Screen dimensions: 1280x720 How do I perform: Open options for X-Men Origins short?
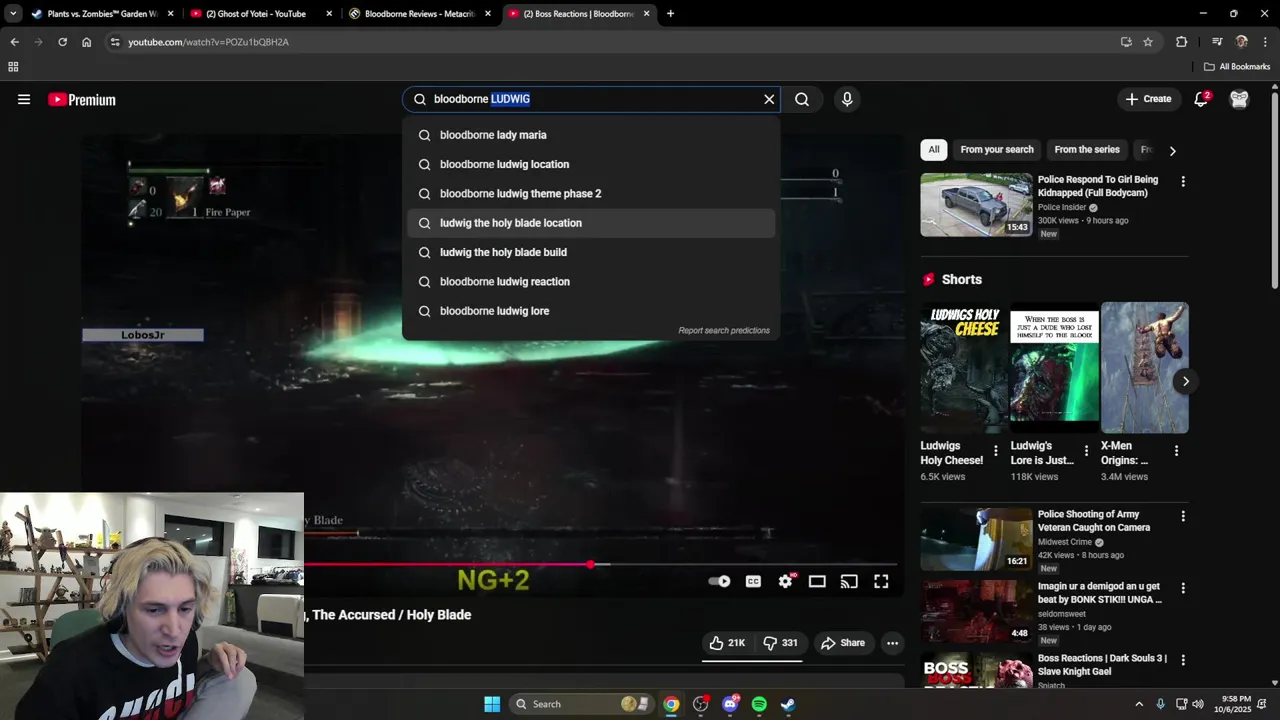1176,451
